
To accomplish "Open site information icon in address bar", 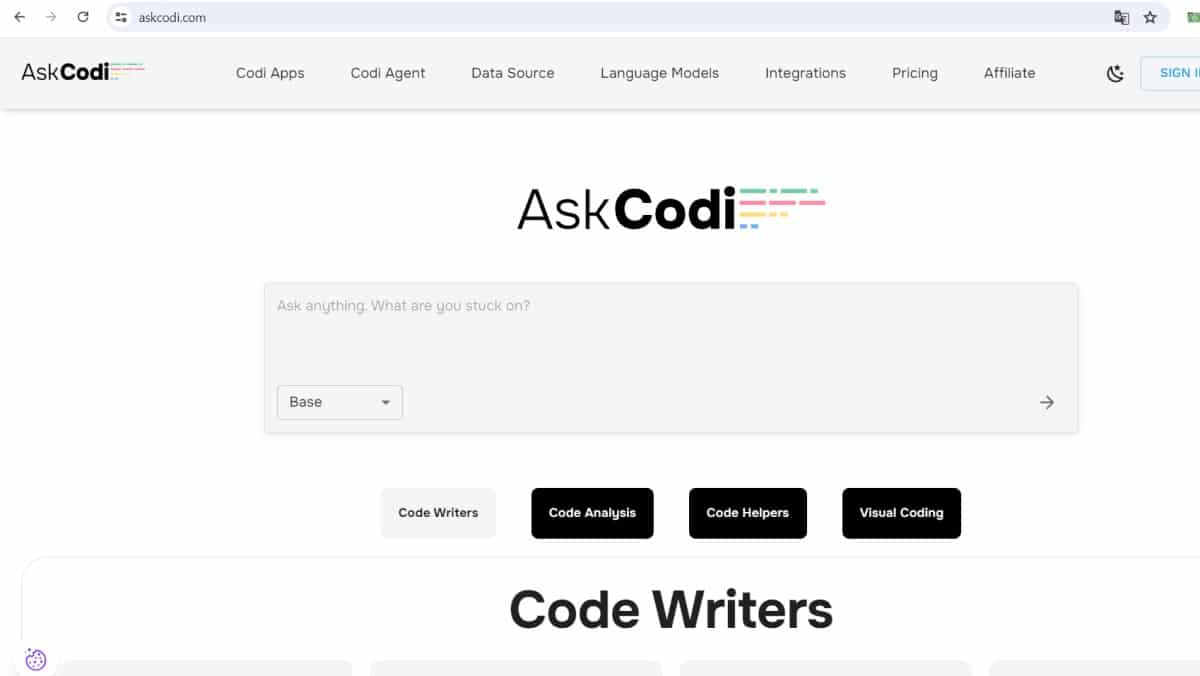I will [x=122, y=17].
